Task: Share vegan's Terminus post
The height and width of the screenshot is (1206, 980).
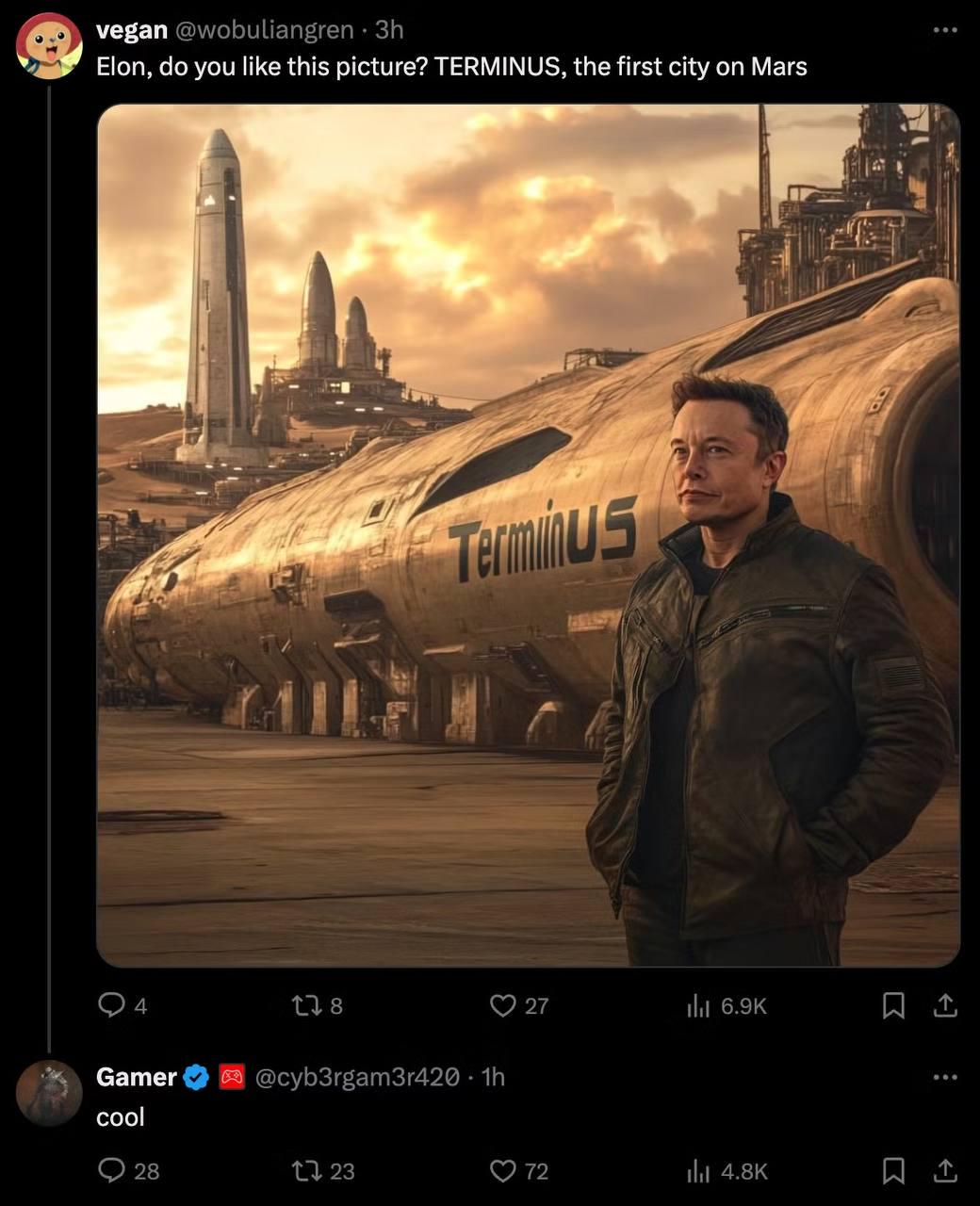Action: pos(944,1005)
